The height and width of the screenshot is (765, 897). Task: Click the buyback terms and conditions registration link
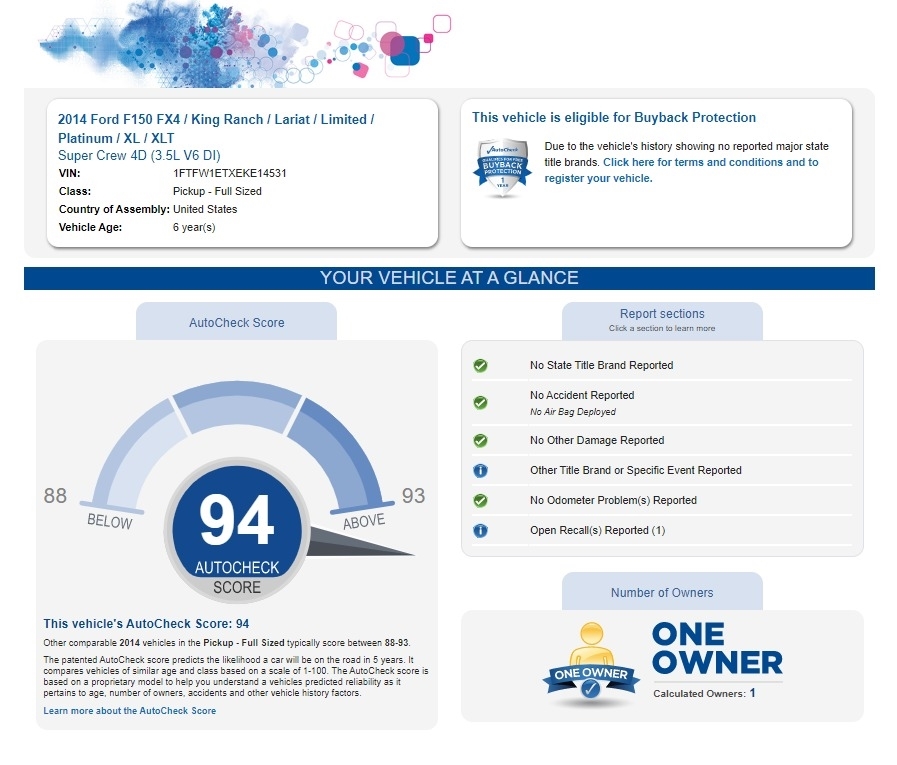tap(680, 170)
